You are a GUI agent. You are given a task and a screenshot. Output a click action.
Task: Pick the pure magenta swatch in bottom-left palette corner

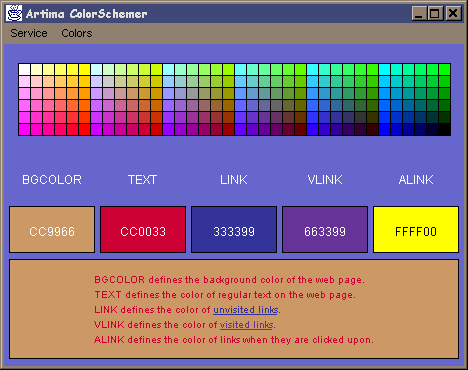click(24, 129)
